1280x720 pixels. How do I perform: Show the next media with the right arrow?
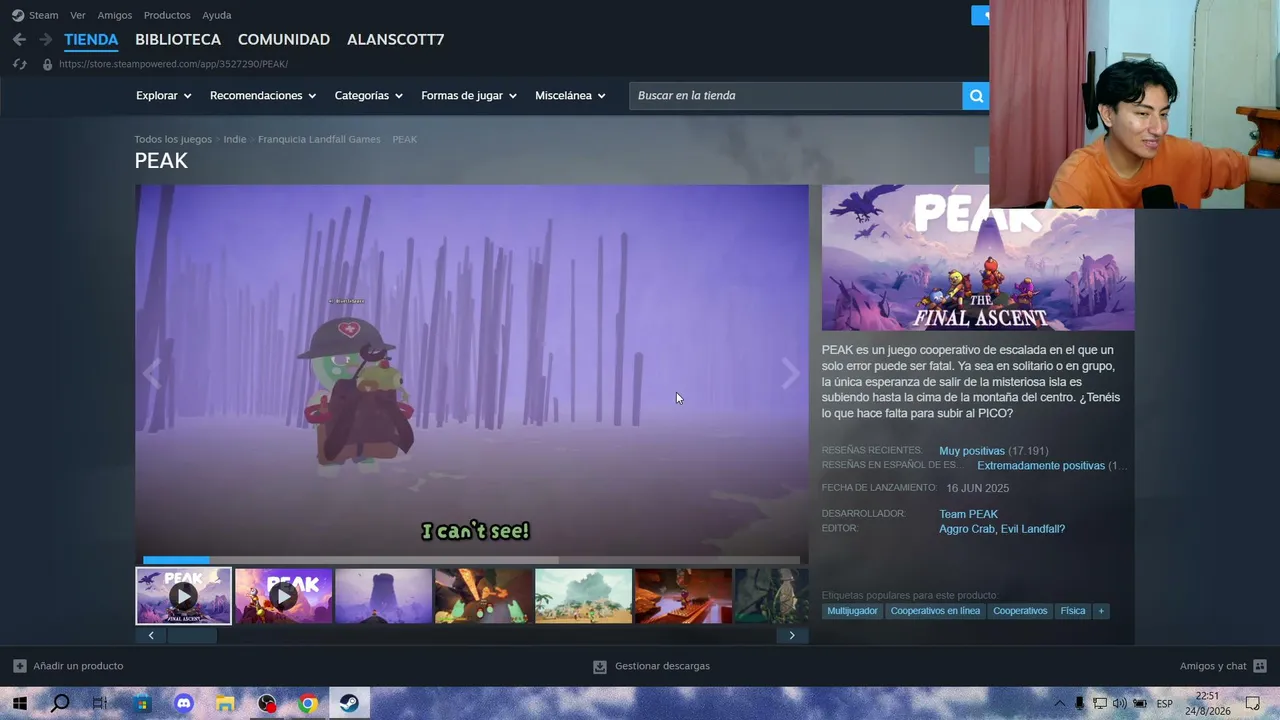(791, 374)
